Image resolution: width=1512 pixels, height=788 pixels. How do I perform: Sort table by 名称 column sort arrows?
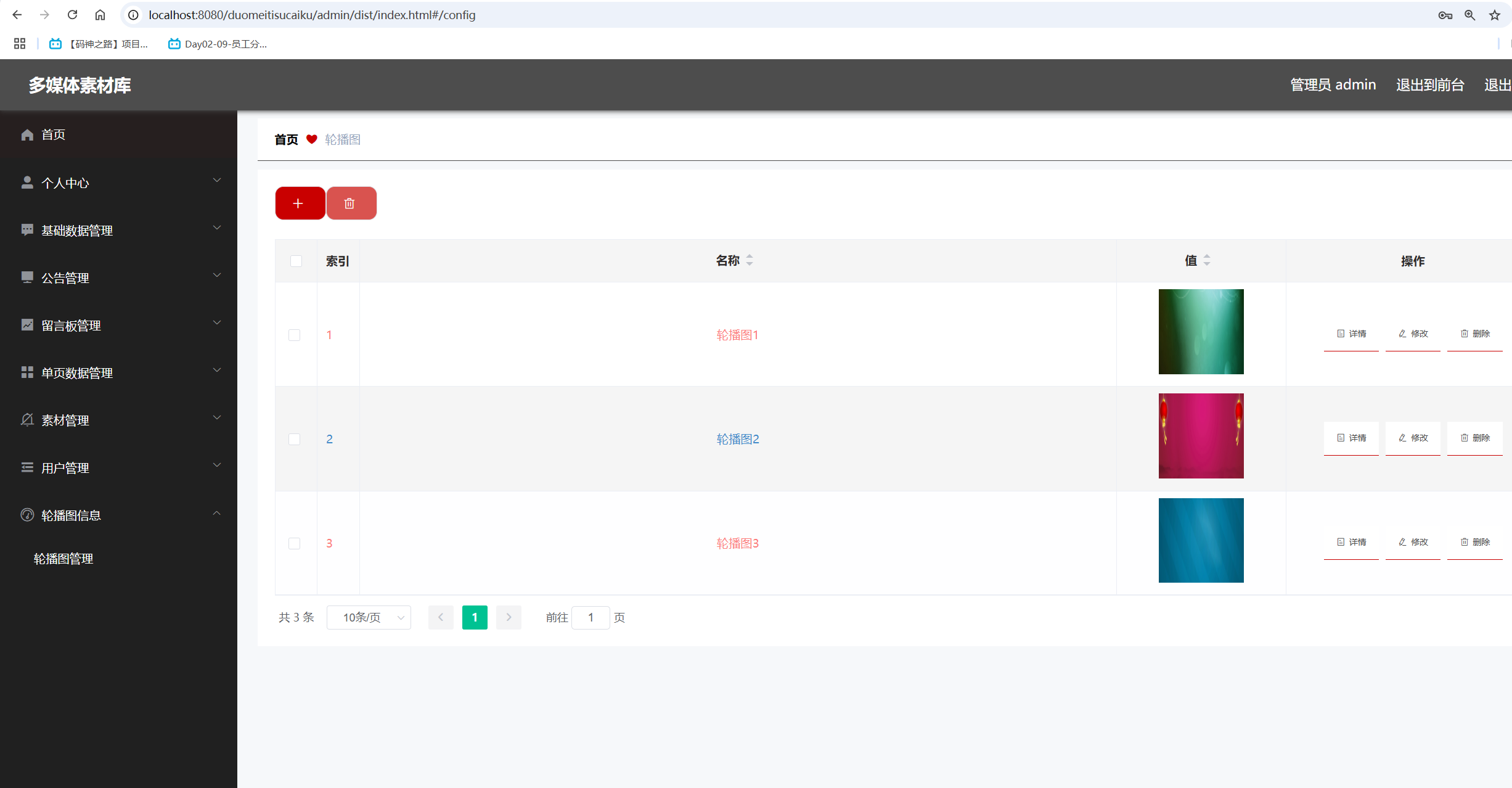pos(750,260)
